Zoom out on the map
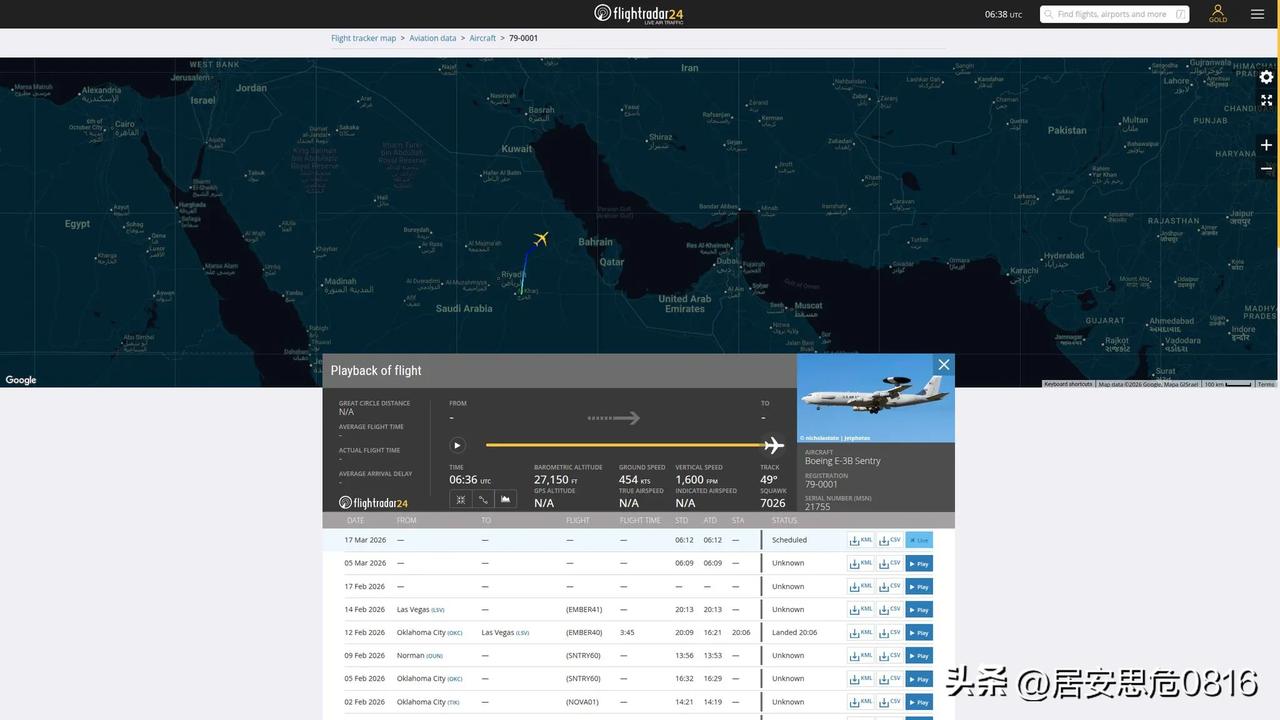Image resolution: width=1280 pixels, height=720 pixels. [1266, 168]
